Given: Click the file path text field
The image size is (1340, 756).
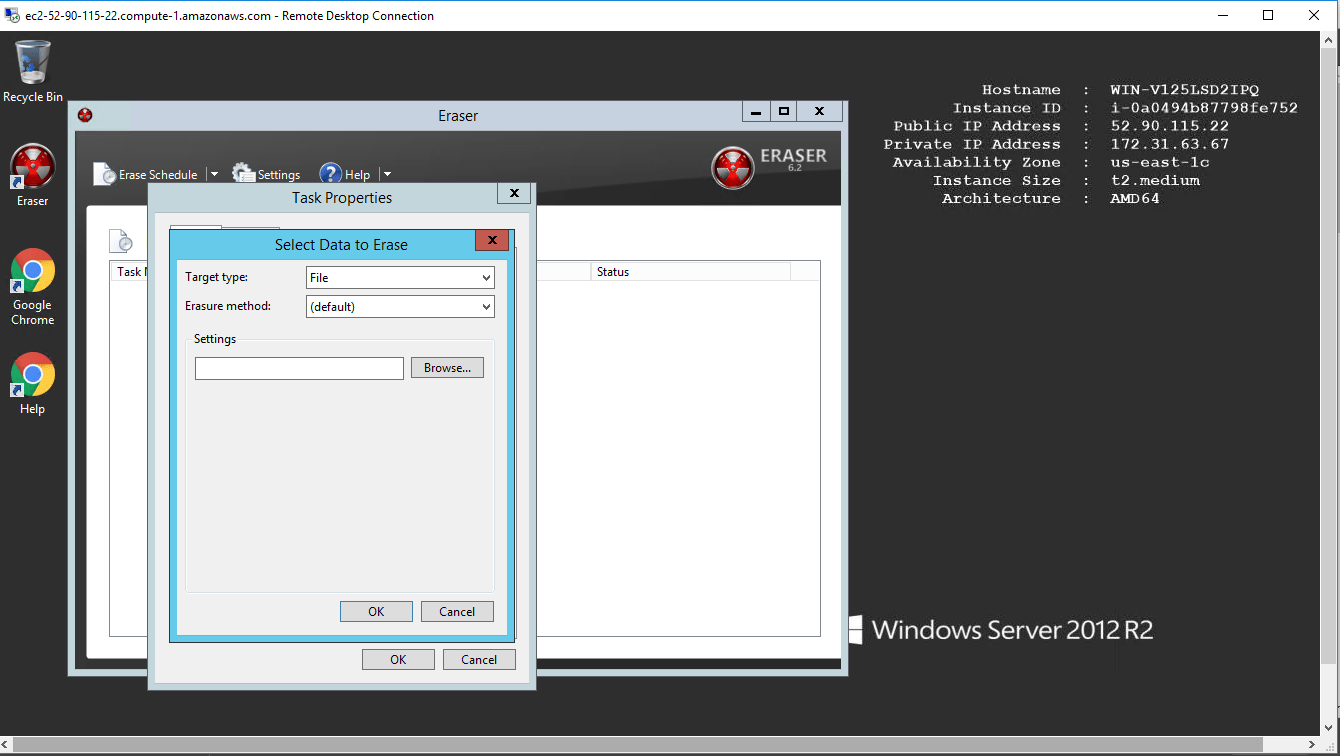Looking at the screenshot, I should coord(299,368).
